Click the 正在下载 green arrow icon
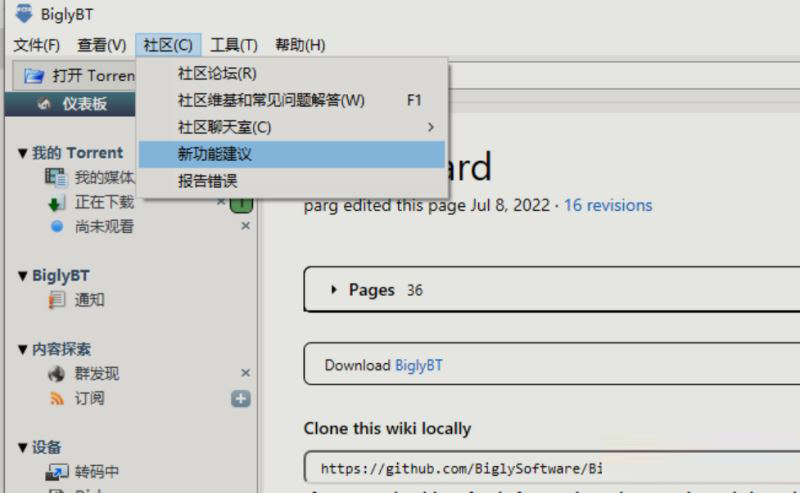The image size is (800, 493). pyautogui.click(x=56, y=203)
